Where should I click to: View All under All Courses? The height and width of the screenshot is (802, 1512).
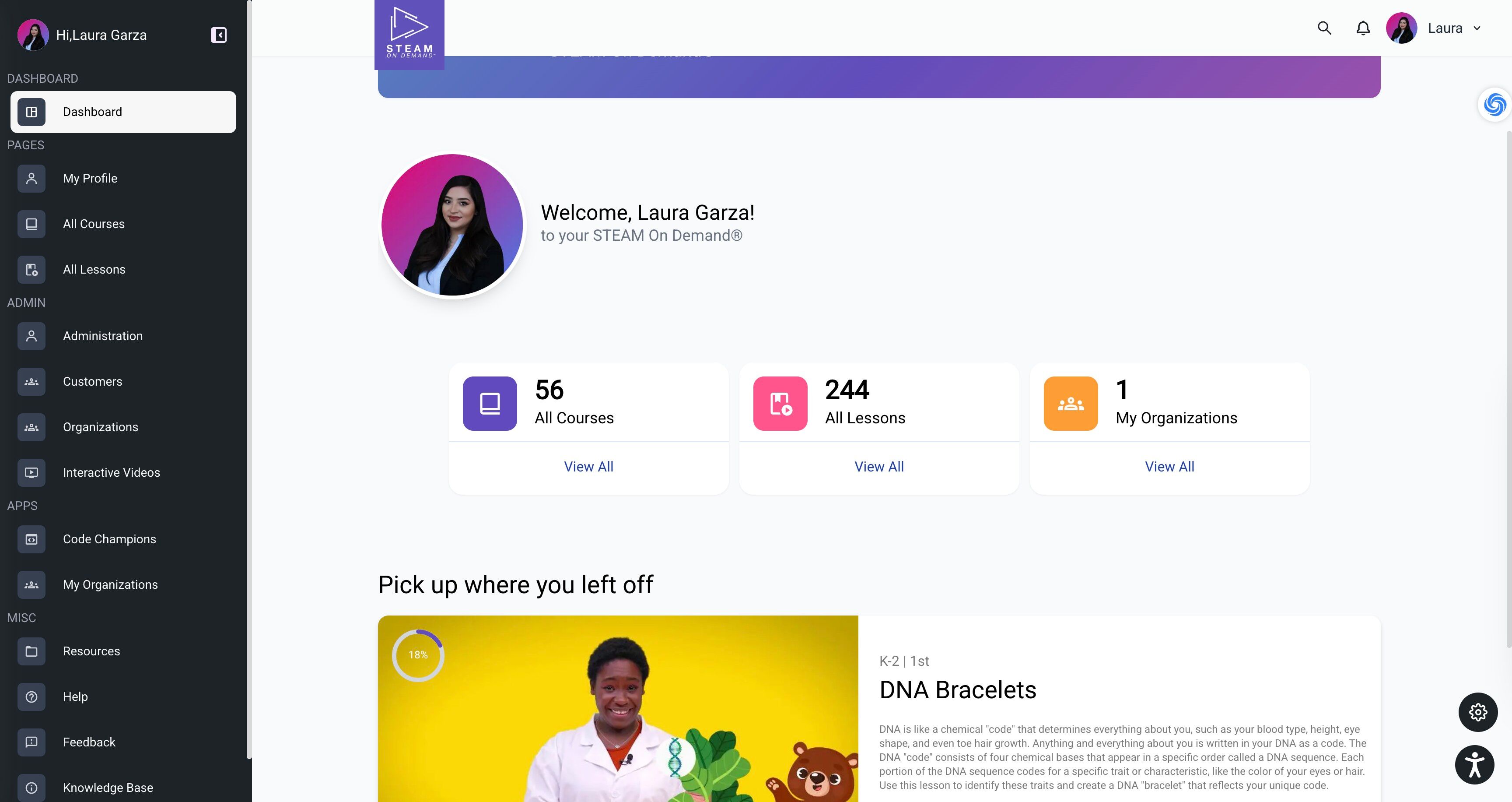point(588,467)
